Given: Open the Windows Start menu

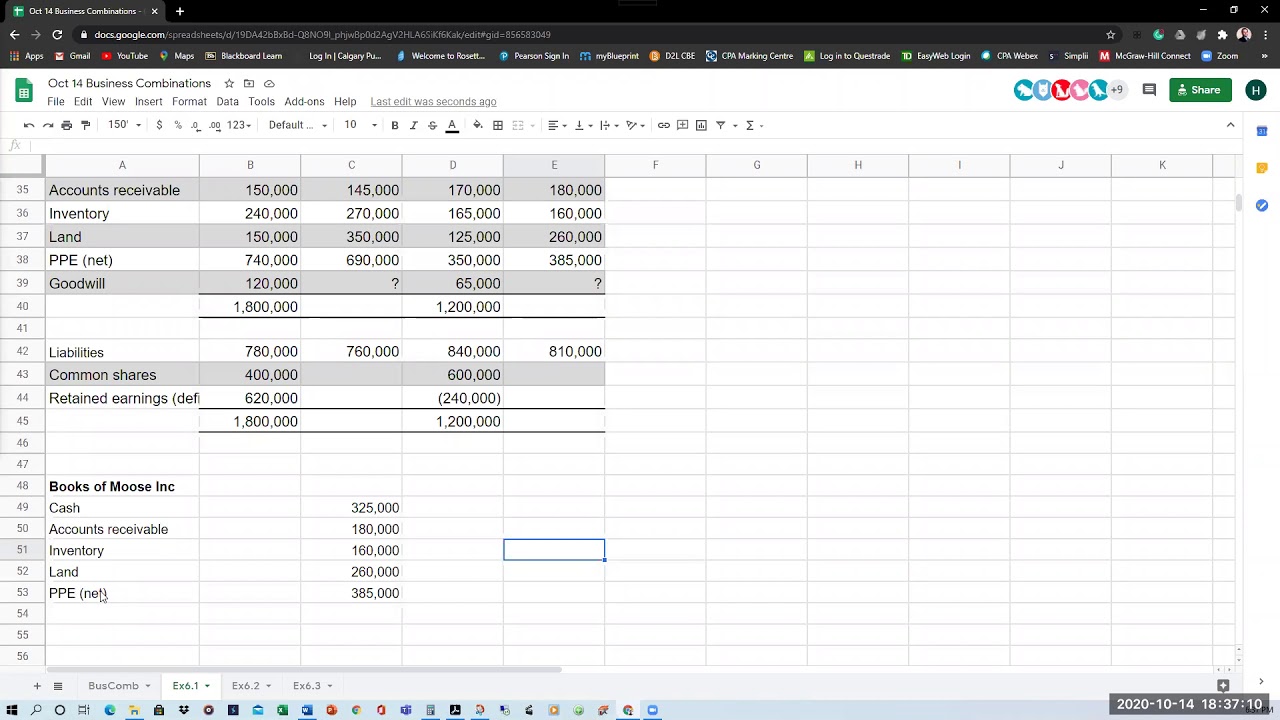Looking at the screenshot, I should point(11,710).
